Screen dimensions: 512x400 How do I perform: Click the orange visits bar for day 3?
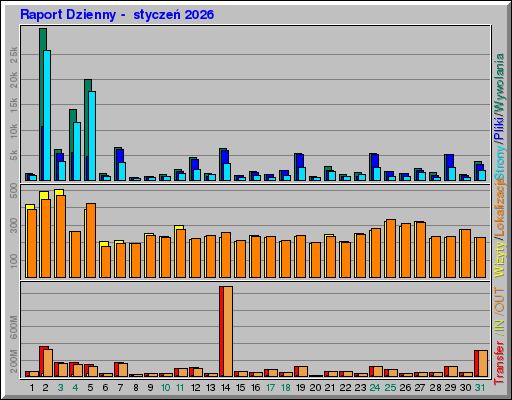point(61,236)
